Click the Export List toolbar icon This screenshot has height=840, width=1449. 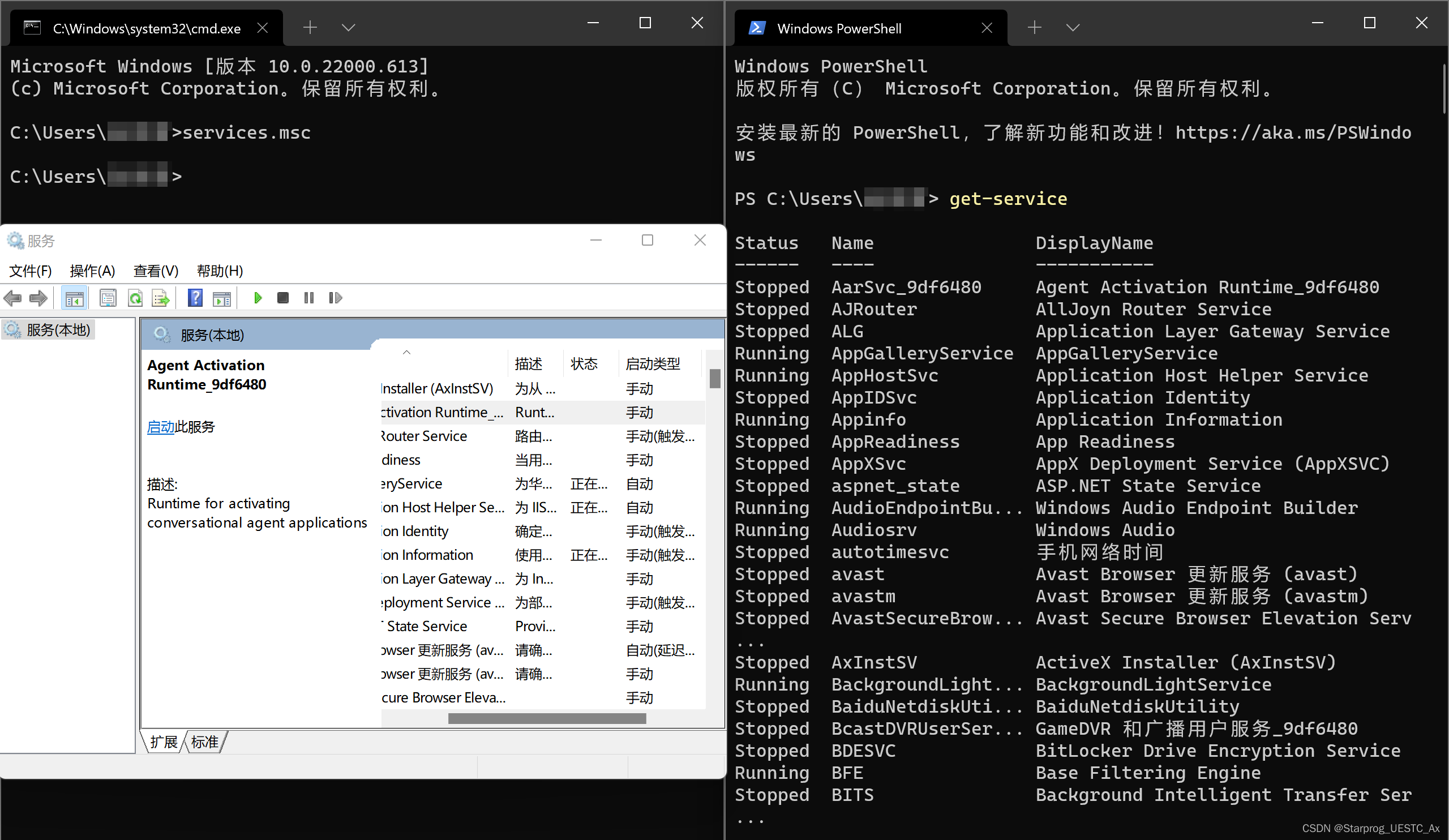[160, 298]
